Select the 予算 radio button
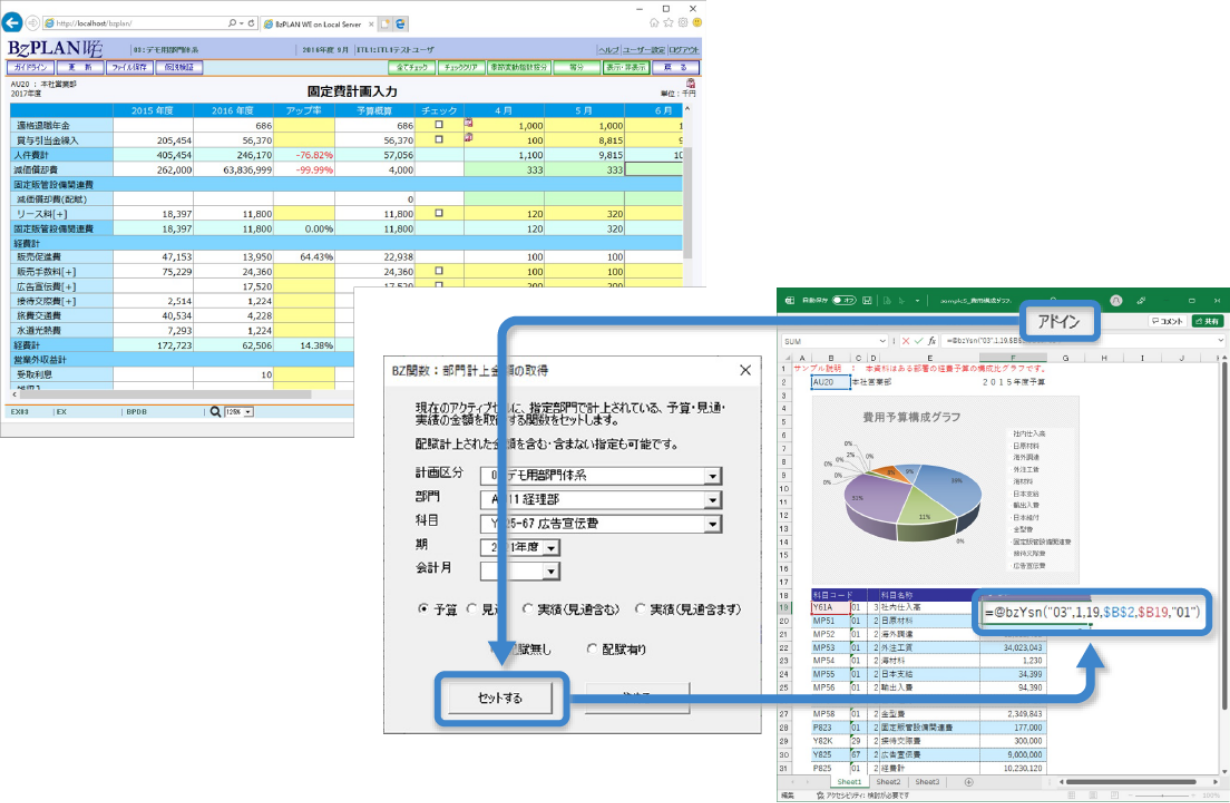Image resolution: width=1230 pixels, height=803 pixels. click(424, 608)
